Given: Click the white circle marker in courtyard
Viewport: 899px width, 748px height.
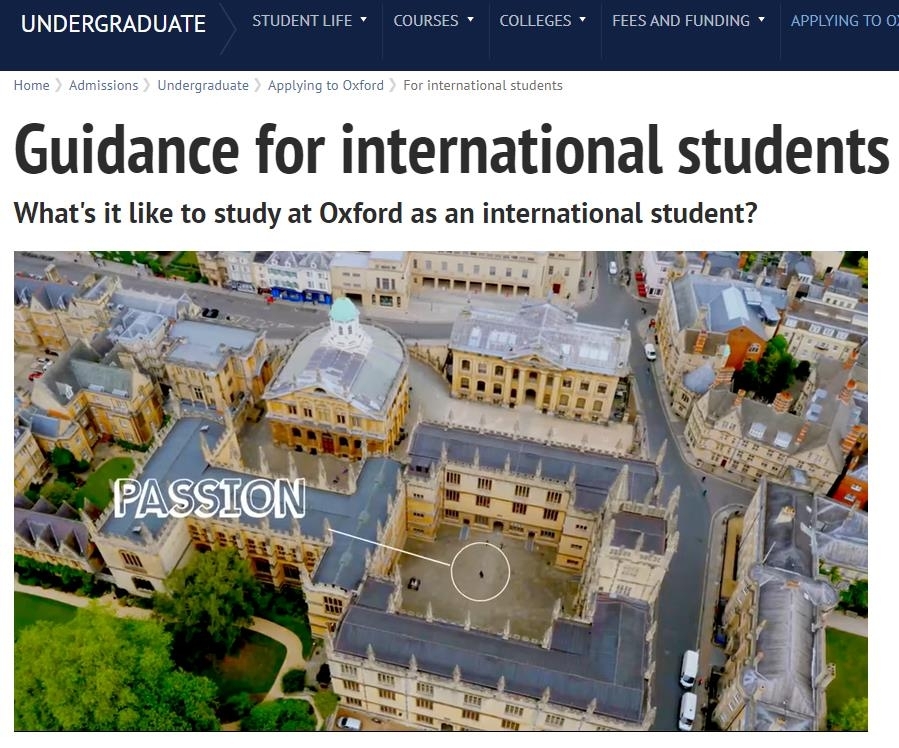Looking at the screenshot, I should (480, 572).
